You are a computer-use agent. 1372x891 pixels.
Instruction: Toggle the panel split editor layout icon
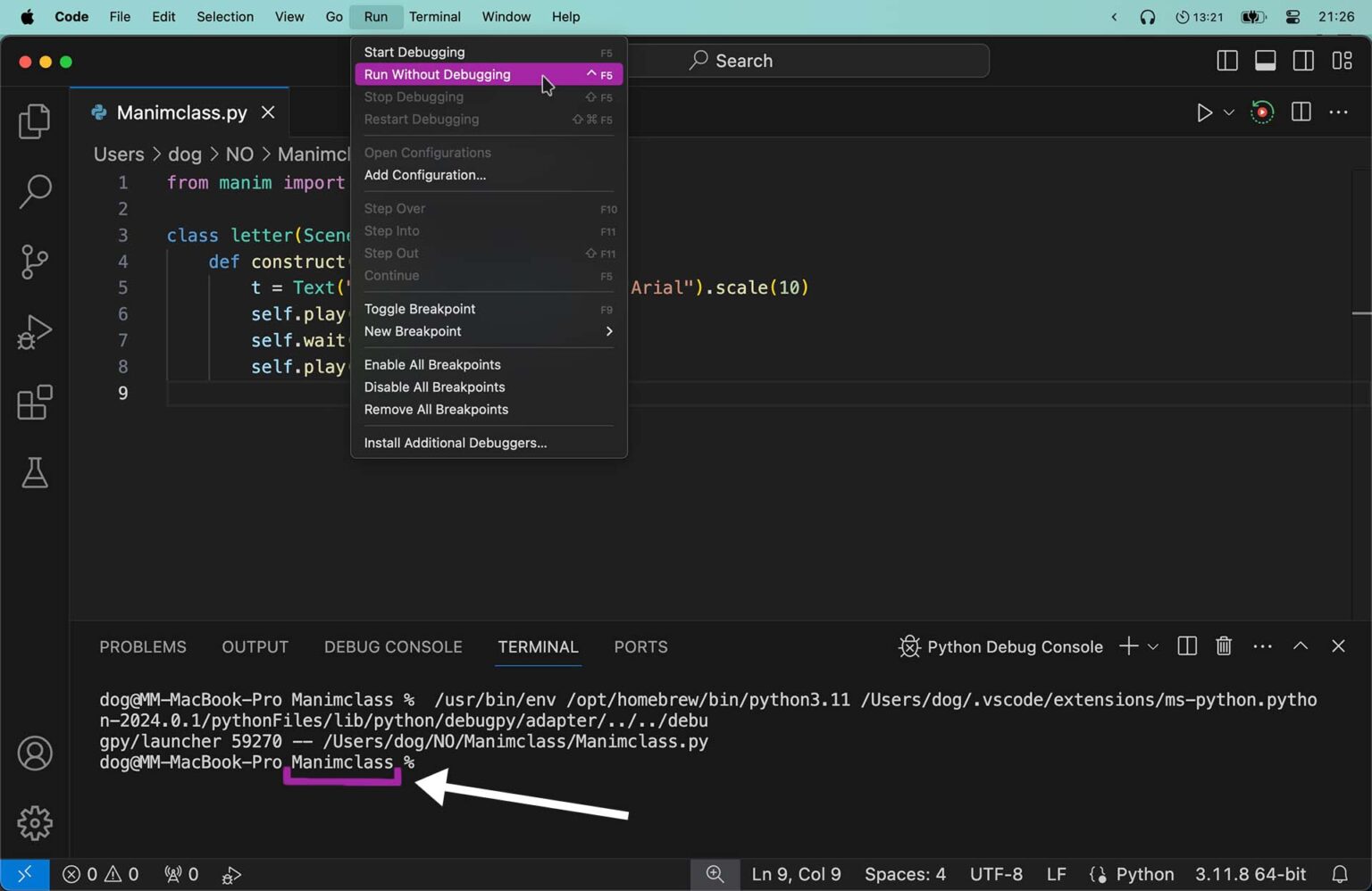tap(1186, 645)
